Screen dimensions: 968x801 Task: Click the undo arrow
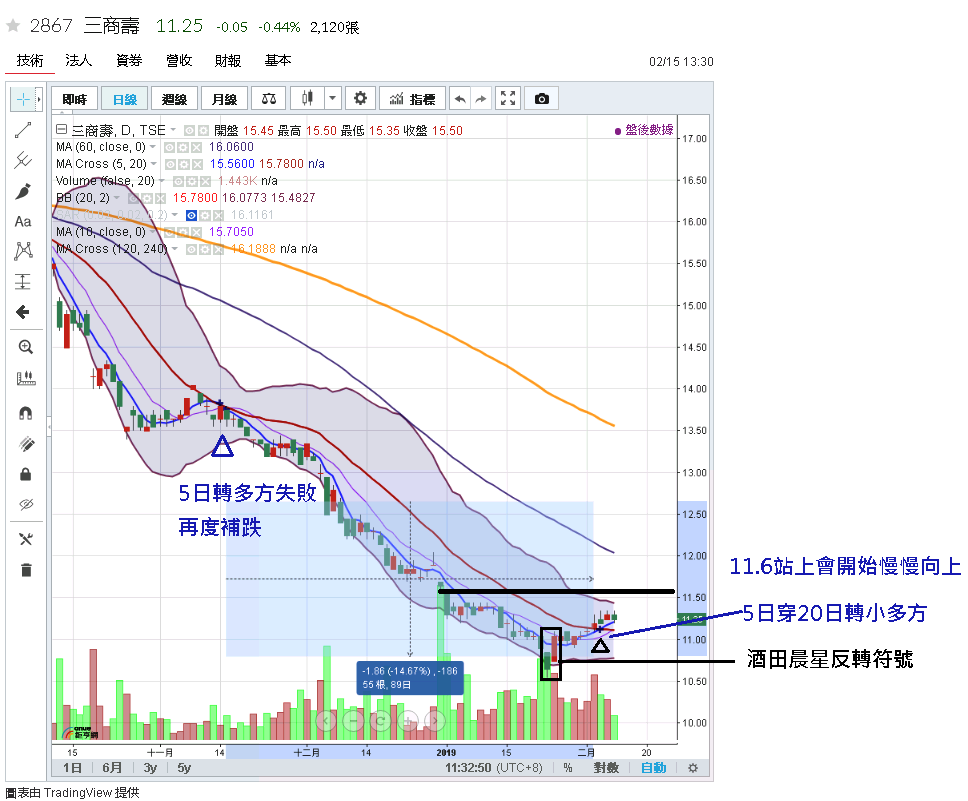(x=460, y=99)
